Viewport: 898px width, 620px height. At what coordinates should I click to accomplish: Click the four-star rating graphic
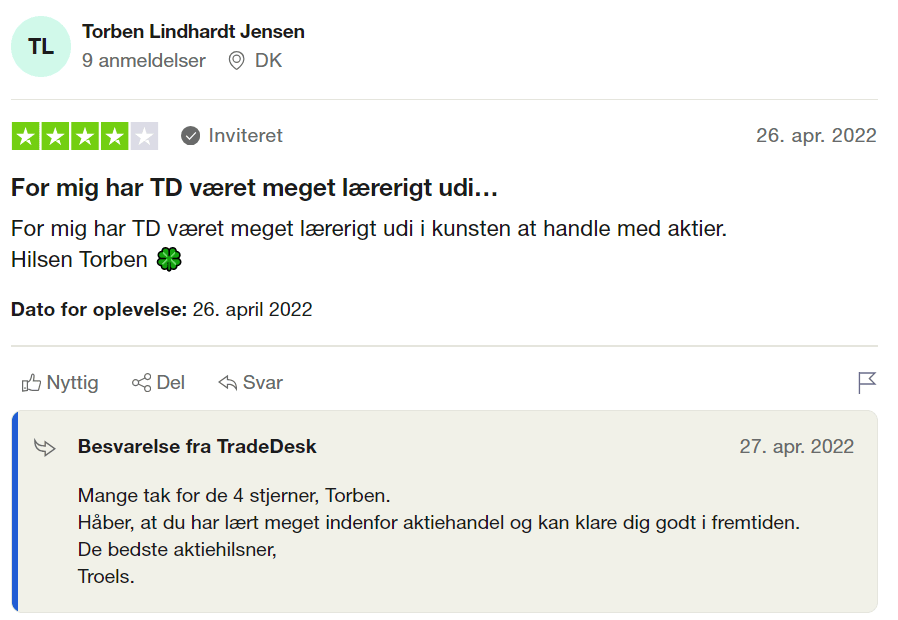click(x=85, y=136)
